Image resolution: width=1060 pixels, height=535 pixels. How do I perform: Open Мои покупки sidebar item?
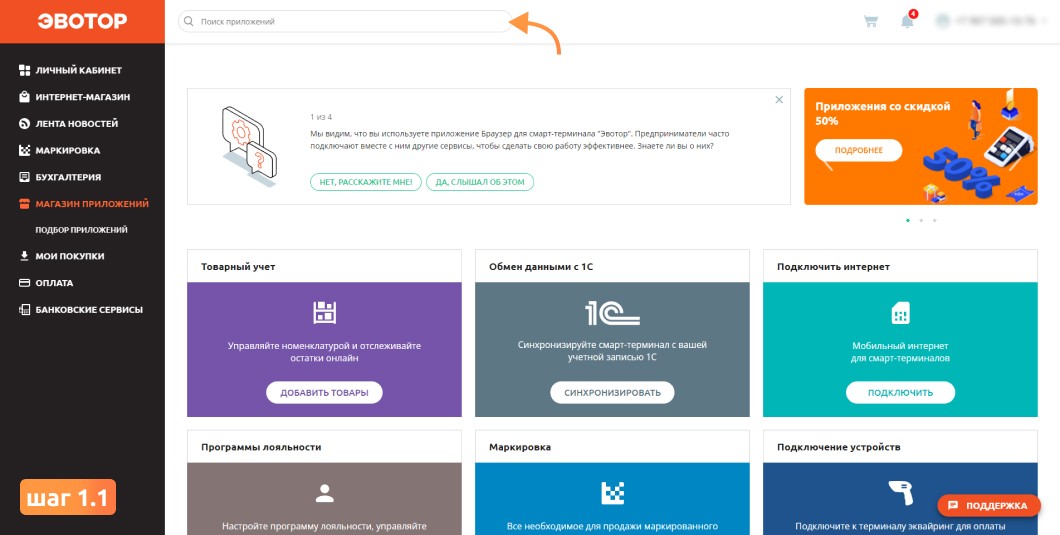[x=70, y=256]
